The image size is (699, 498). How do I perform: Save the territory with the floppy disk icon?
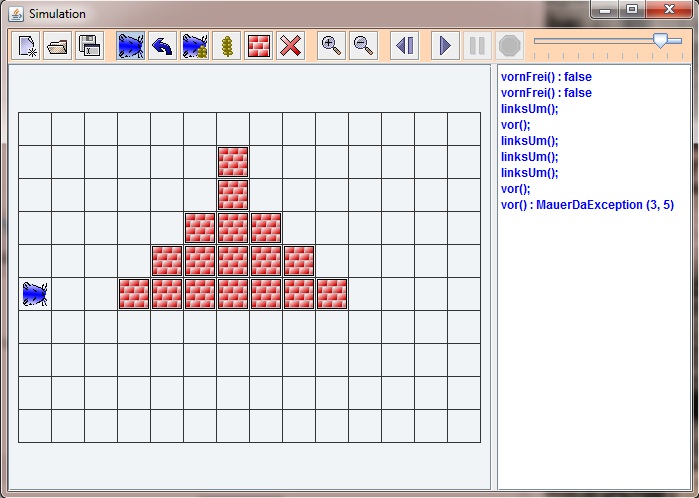coord(90,45)
